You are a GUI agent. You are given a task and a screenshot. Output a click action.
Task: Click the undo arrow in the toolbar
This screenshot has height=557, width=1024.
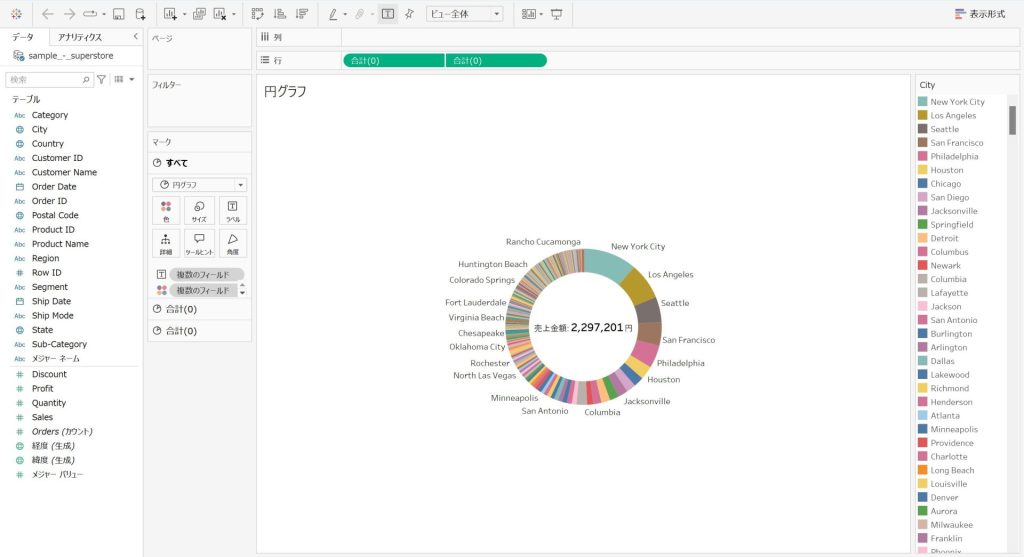(48, 14)
